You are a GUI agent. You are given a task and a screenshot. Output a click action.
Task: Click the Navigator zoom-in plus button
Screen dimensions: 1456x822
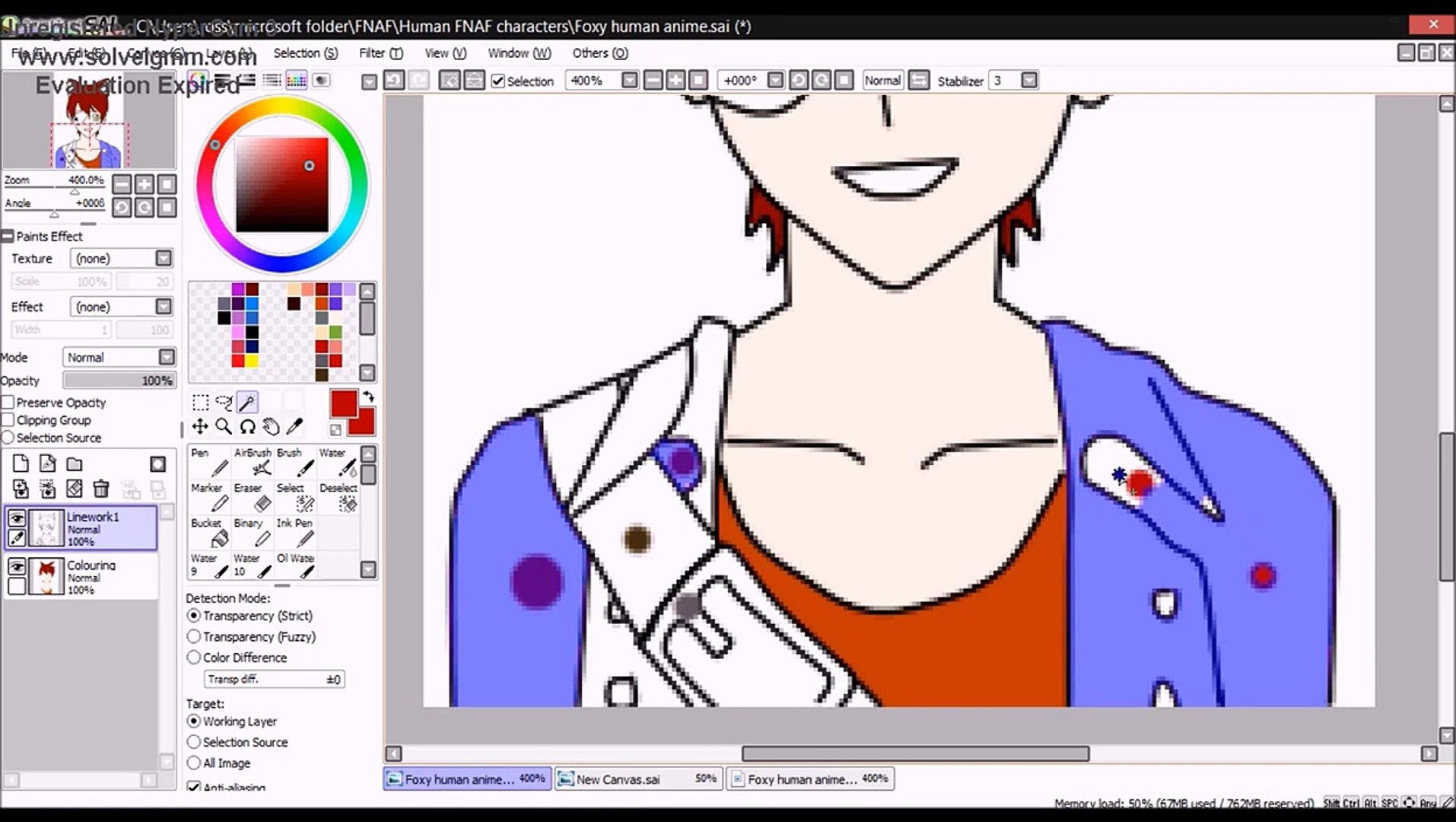(144, 184)
